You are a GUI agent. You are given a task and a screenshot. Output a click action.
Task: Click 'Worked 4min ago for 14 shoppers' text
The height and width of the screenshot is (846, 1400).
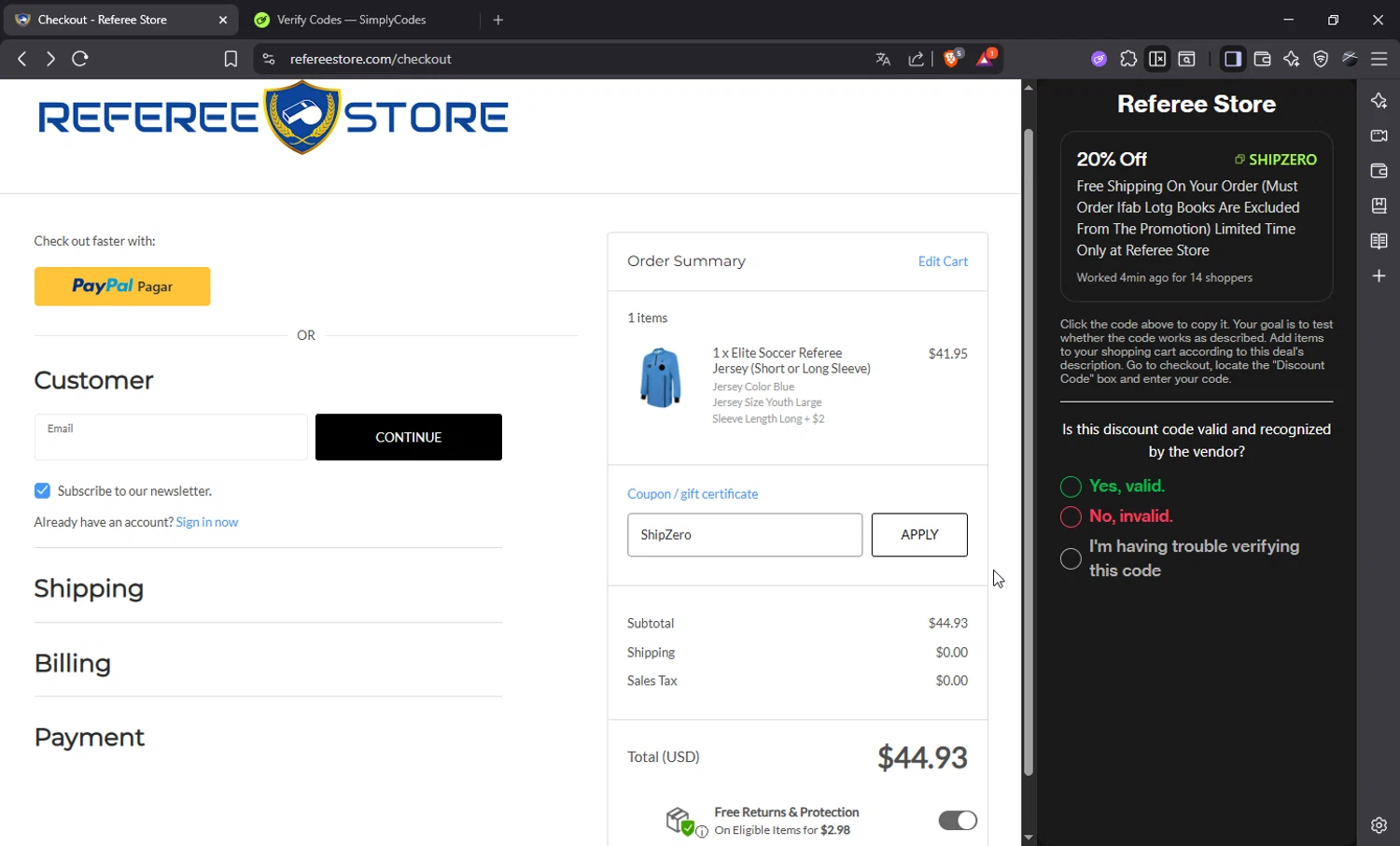click(1165, 277)
